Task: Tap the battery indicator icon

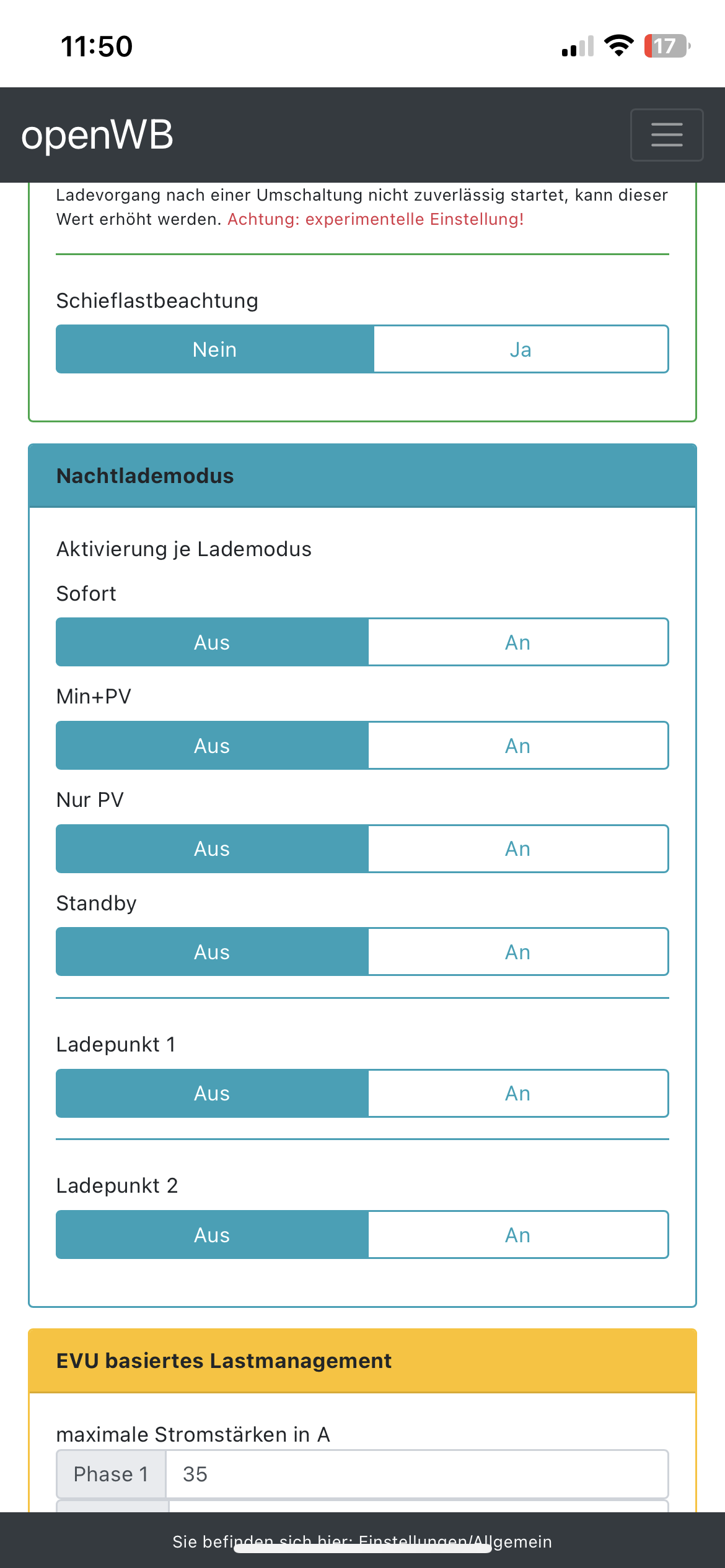Action: point(667,46)
